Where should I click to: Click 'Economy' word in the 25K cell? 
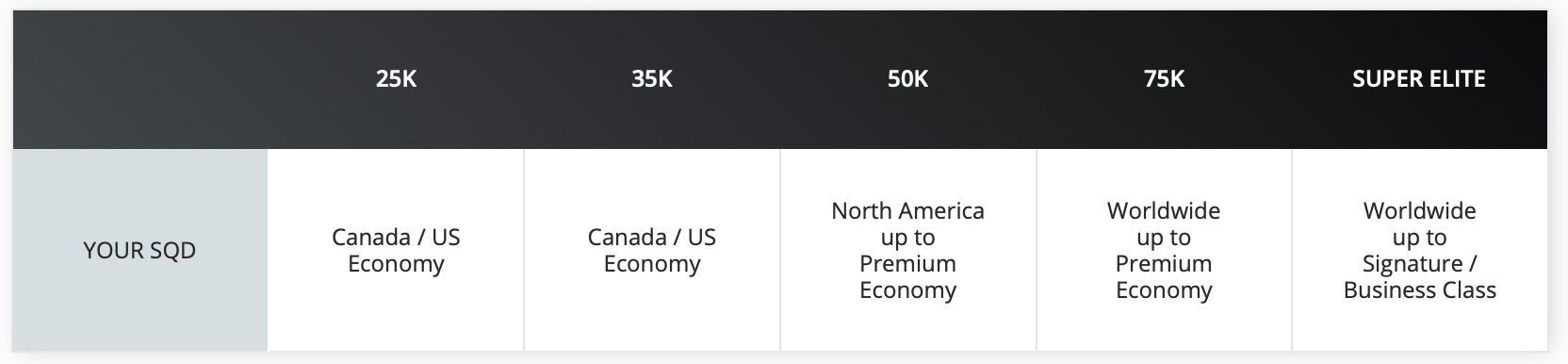(x=396, y=264)
